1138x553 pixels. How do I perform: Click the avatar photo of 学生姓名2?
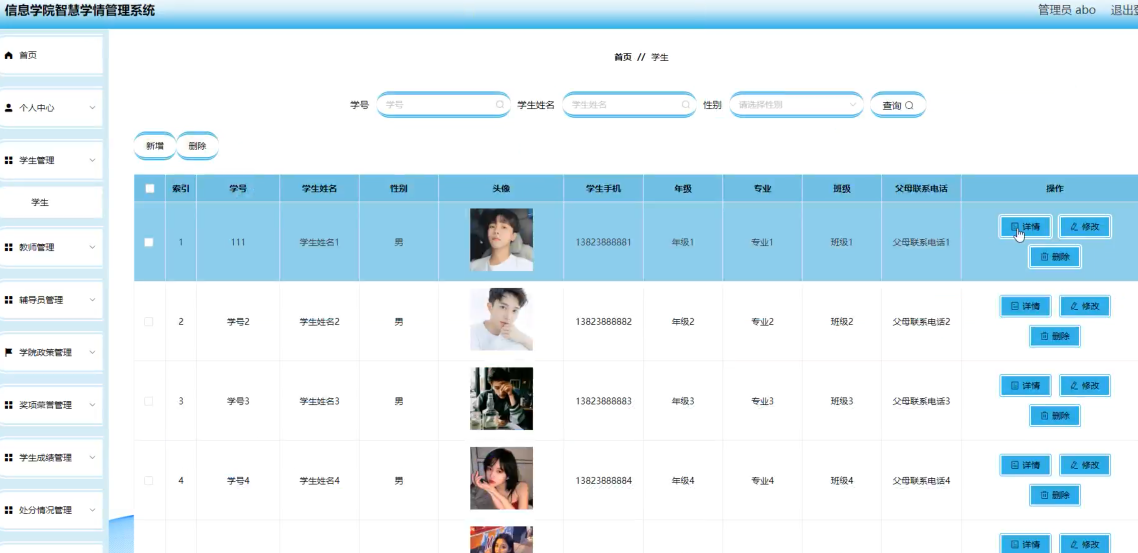click(501, 319)
